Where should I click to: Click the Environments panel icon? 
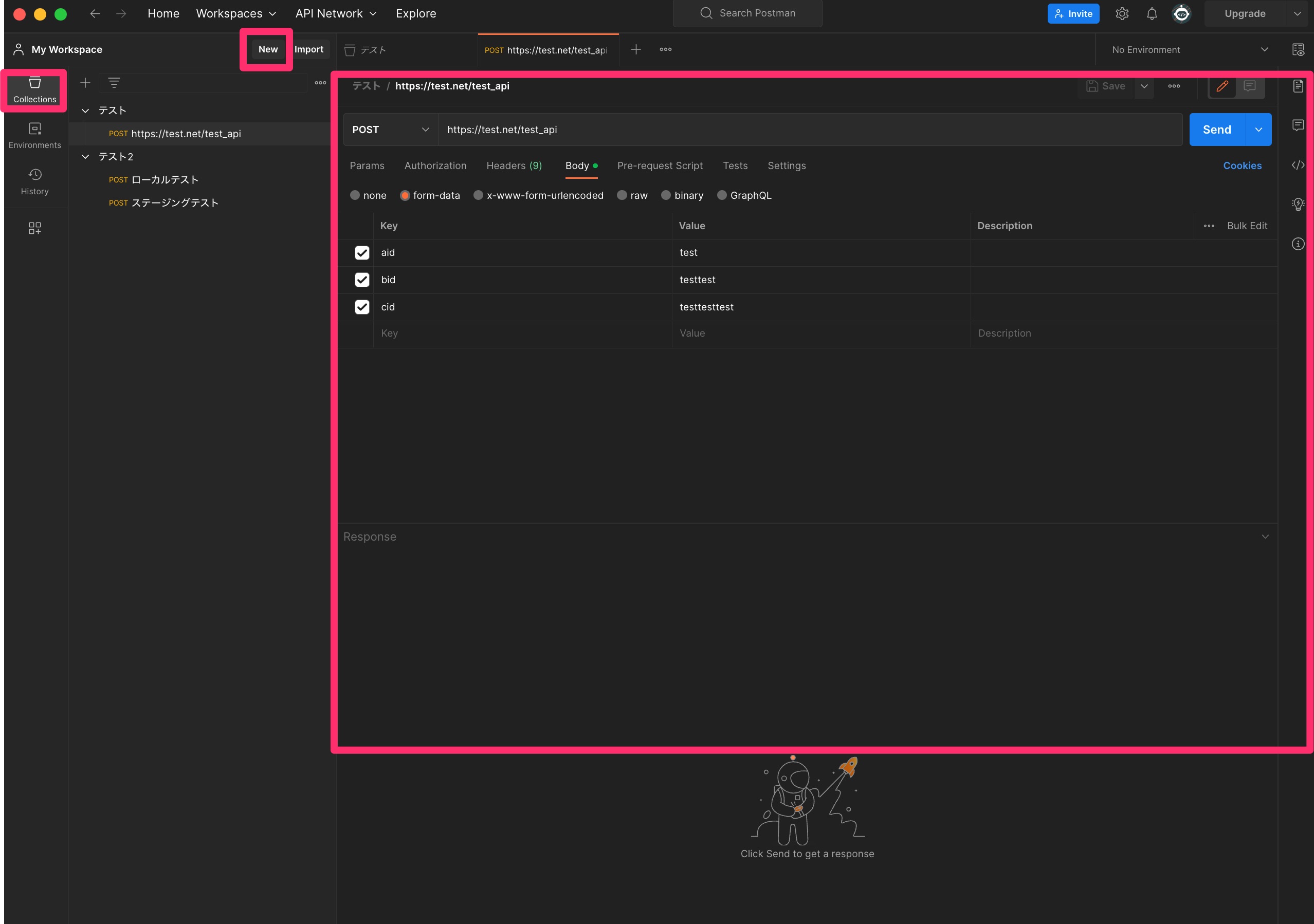34,130
